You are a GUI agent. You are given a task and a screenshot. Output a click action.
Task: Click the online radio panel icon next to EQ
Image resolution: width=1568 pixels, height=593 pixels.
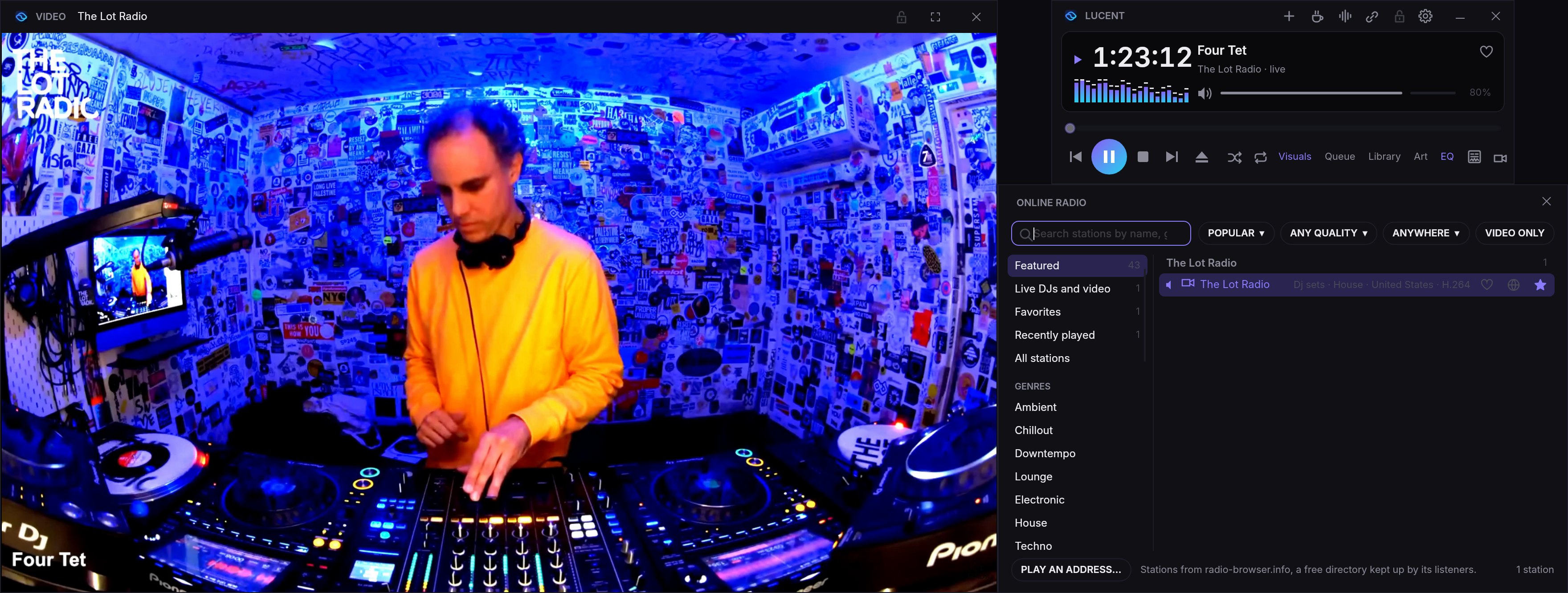[1474, 157]
